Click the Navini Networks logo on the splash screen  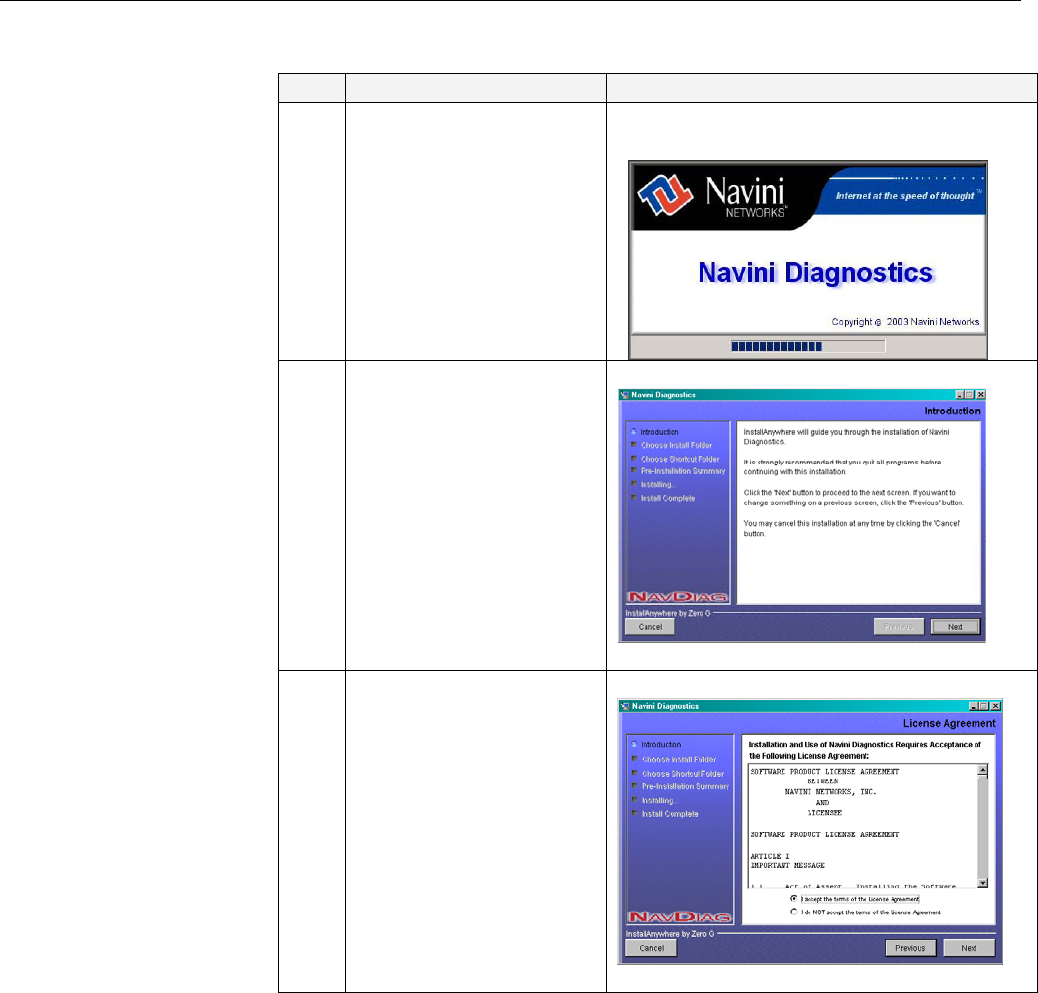coord(712,196)
